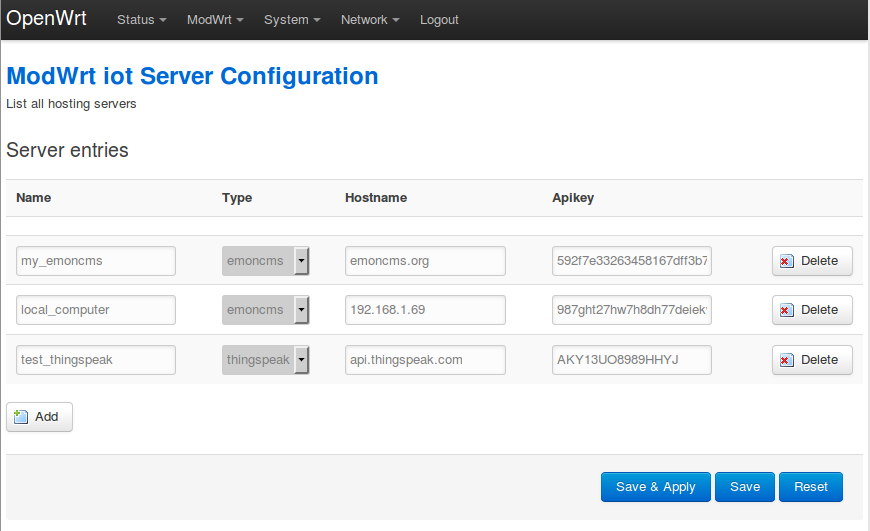Click the Type column header
Screen dimensions: 870x531
pos(237,198)
